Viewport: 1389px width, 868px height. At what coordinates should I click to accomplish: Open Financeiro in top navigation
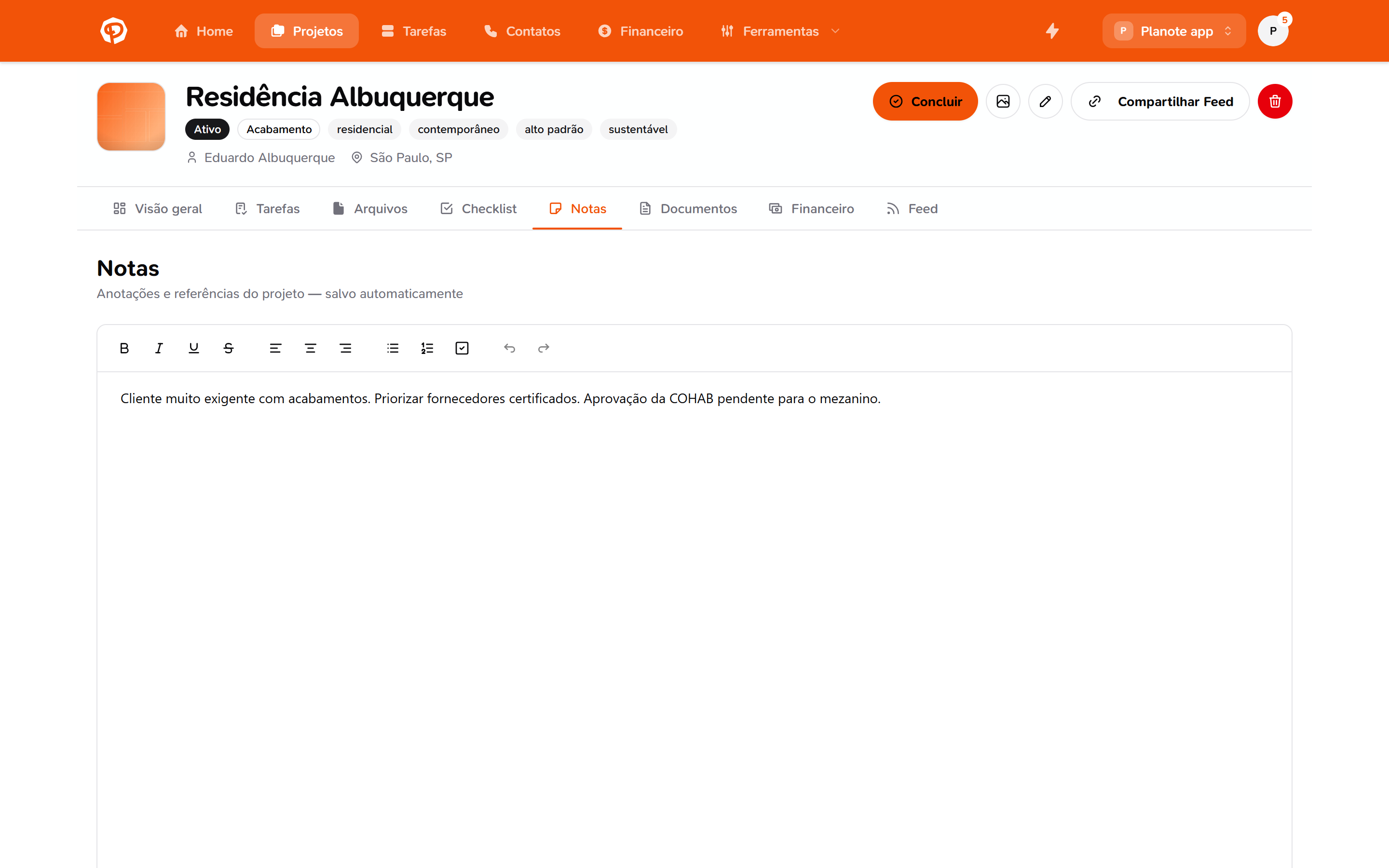640,31
